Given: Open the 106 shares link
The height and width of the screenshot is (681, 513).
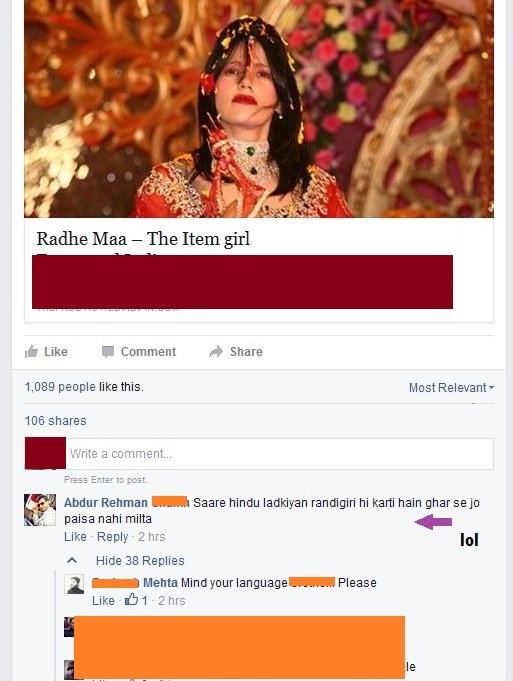Looking at the screenshot, I should pos(56,420).
